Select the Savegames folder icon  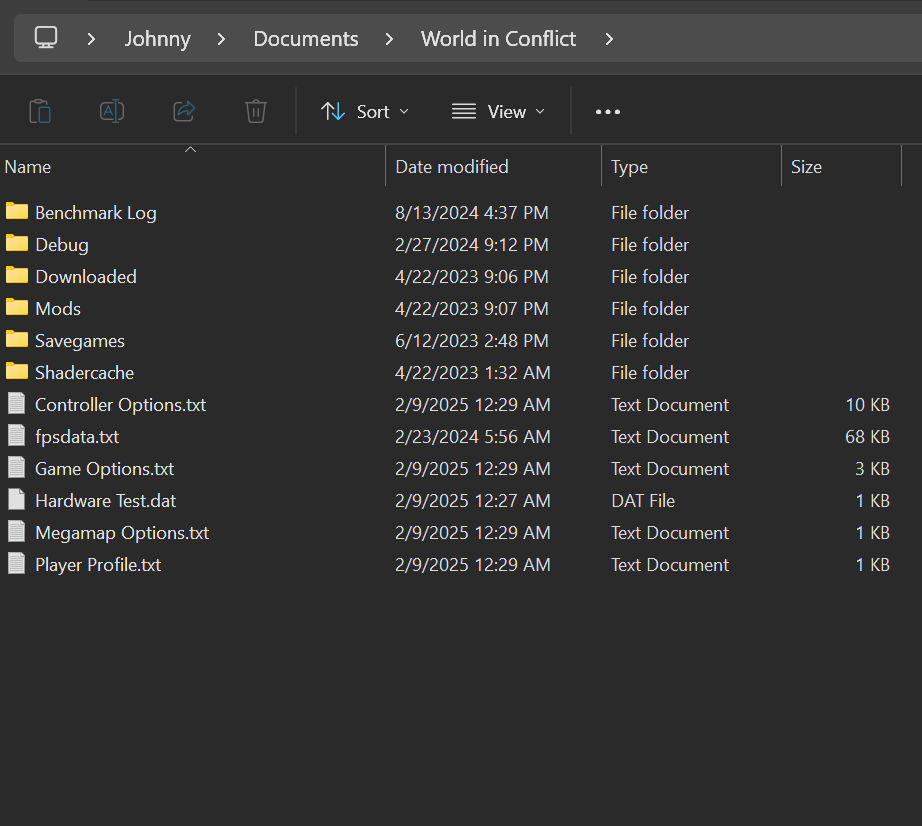coord(17,339)
